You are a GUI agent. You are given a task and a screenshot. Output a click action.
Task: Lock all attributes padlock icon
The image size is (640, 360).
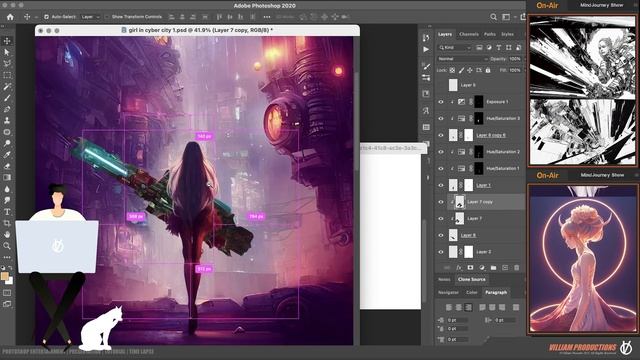[x=488, y=70]
